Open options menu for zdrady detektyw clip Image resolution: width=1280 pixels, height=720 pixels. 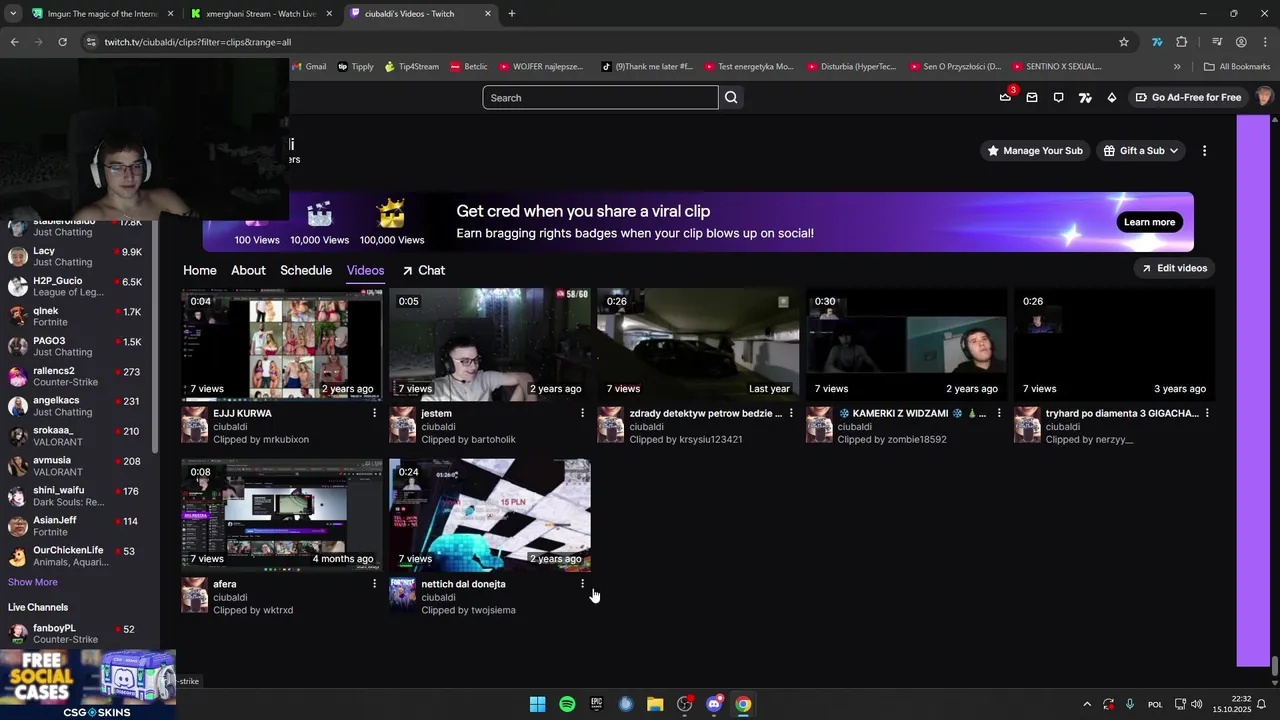[x=791, y=413]
